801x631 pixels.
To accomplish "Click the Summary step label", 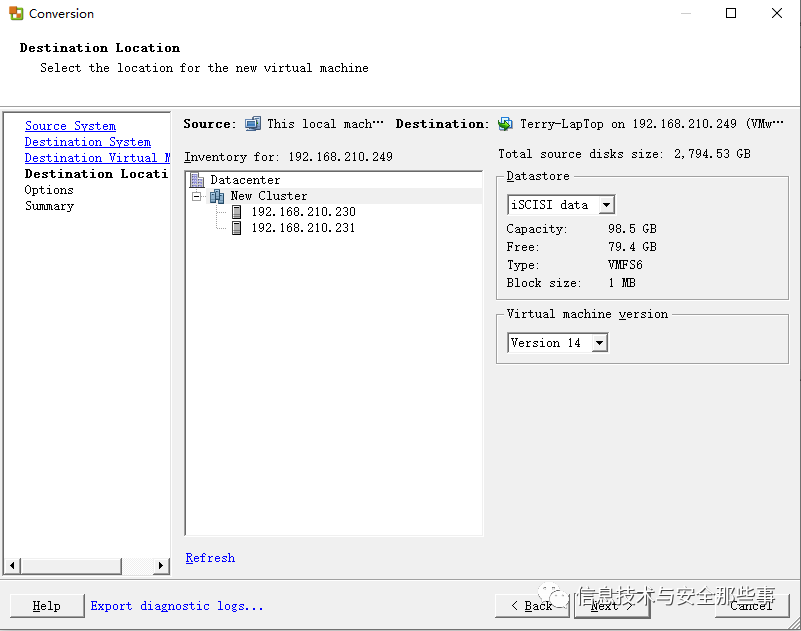I will pyautogui.click(x=50, y=206).
